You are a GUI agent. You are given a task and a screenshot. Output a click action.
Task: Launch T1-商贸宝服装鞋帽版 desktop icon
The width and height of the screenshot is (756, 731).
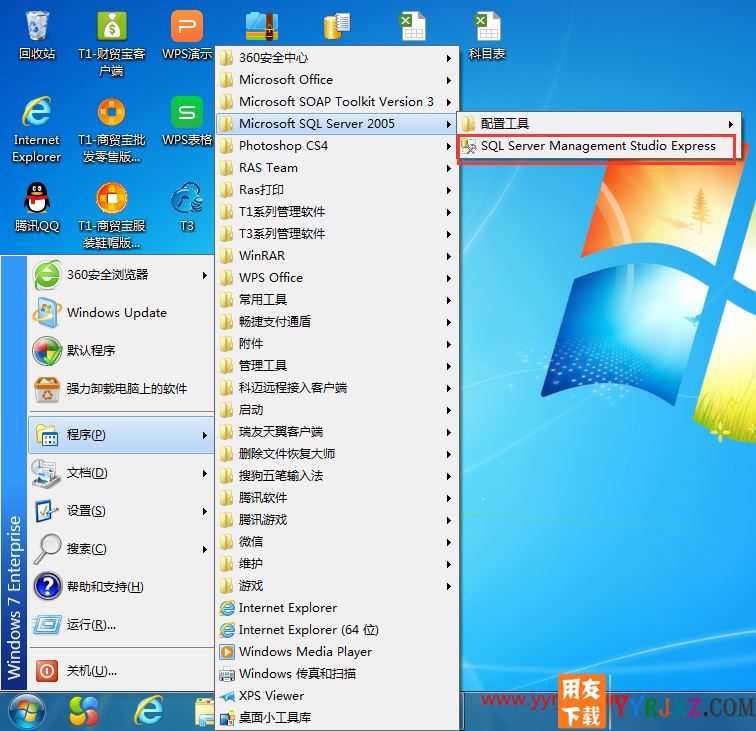111,216
